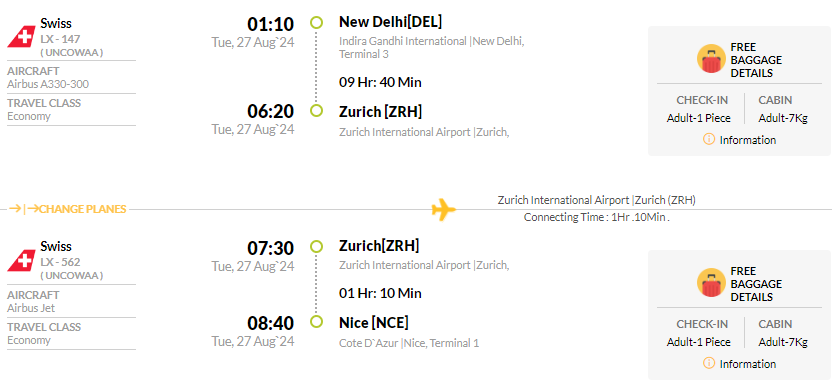Image resolution: width=832 pixels, height=386 pixels.
Task: Click the info circle icon in first baggage panel
Action: (708, 139)
